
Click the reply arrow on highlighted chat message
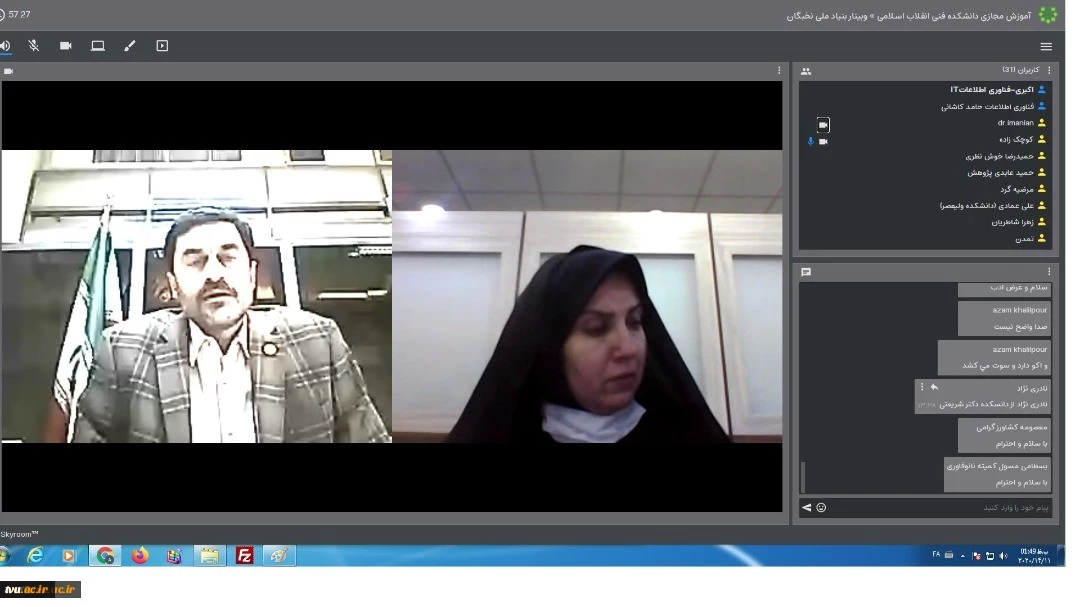pos(934,387)
